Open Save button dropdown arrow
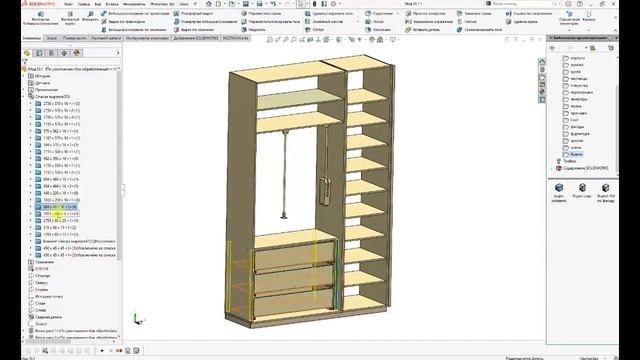 pyautogui.click(x=251, y=4)
